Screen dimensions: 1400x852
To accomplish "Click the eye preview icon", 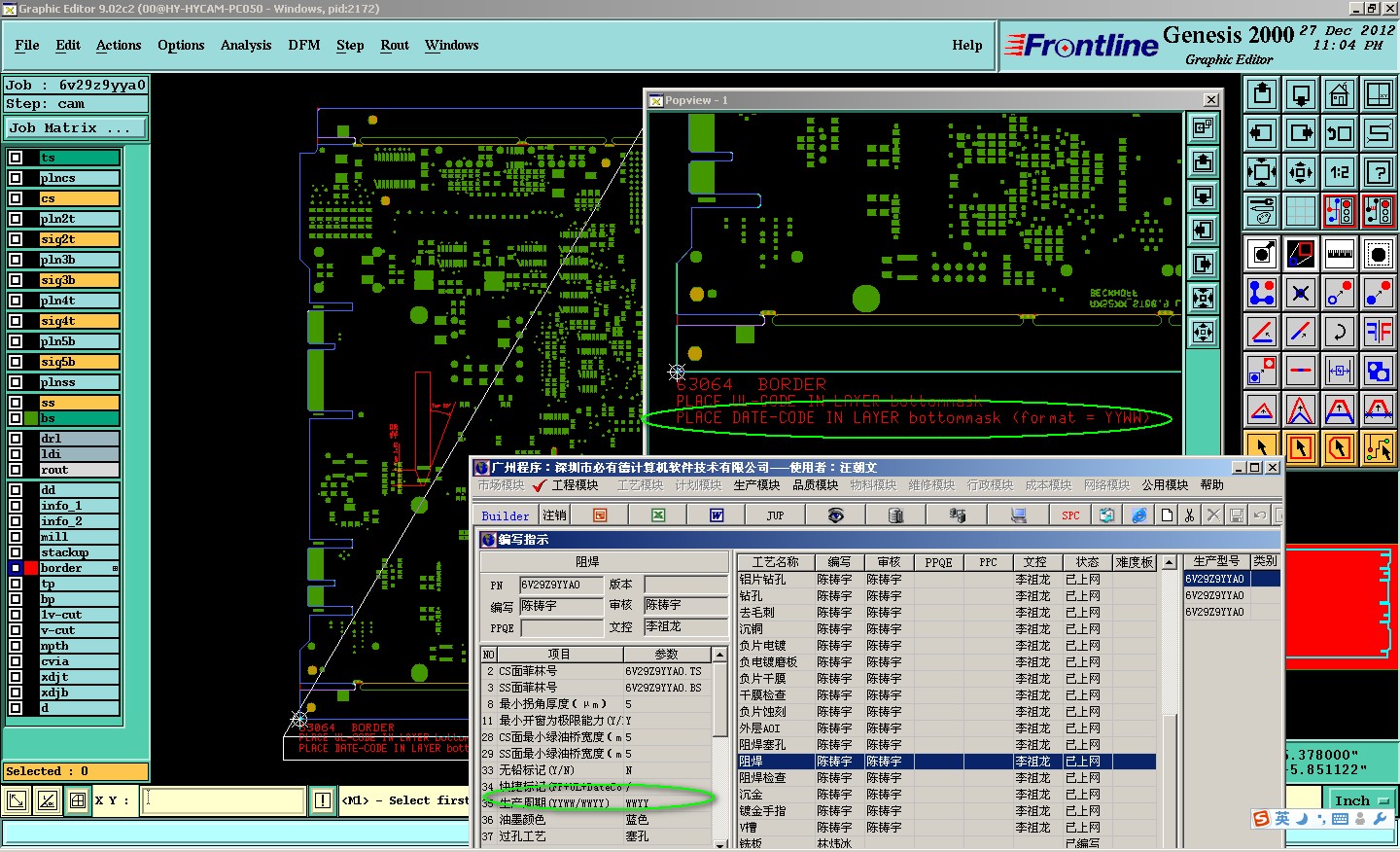I will coord(835,515).
